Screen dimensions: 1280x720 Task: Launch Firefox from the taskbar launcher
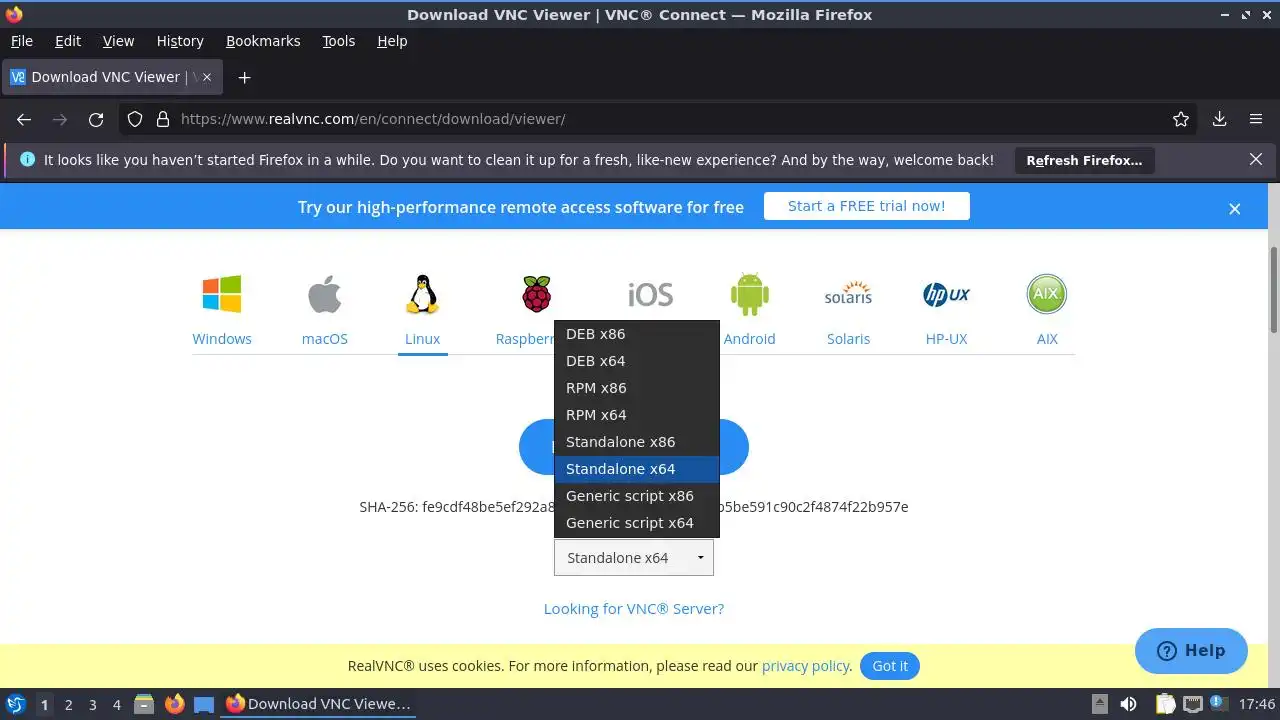click(175, 704)
